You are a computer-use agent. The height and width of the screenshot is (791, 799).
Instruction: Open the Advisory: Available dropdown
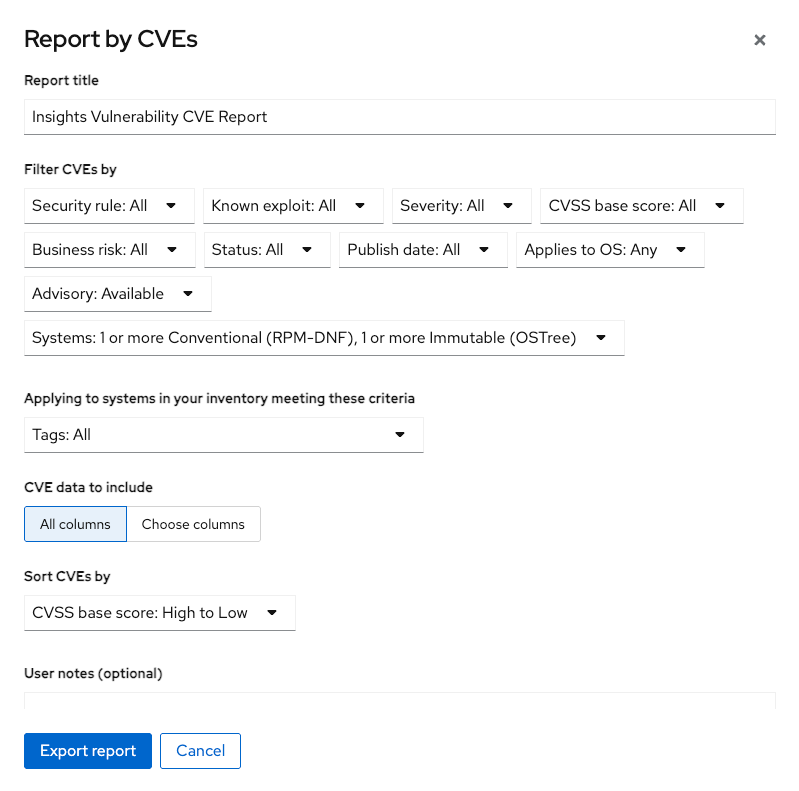[x=118, y=294]
